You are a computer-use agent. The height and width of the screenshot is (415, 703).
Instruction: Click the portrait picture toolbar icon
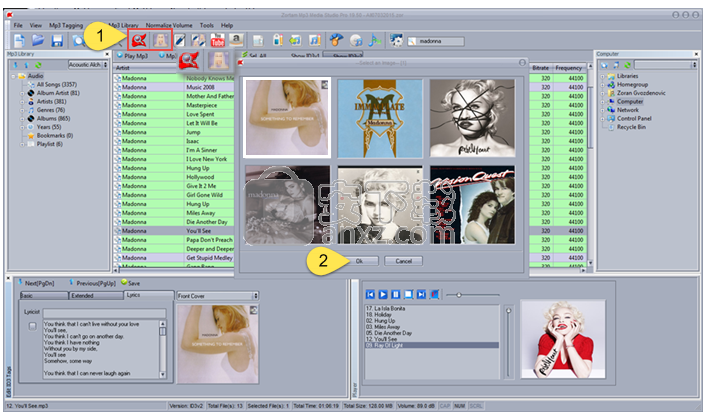point(161,40)
